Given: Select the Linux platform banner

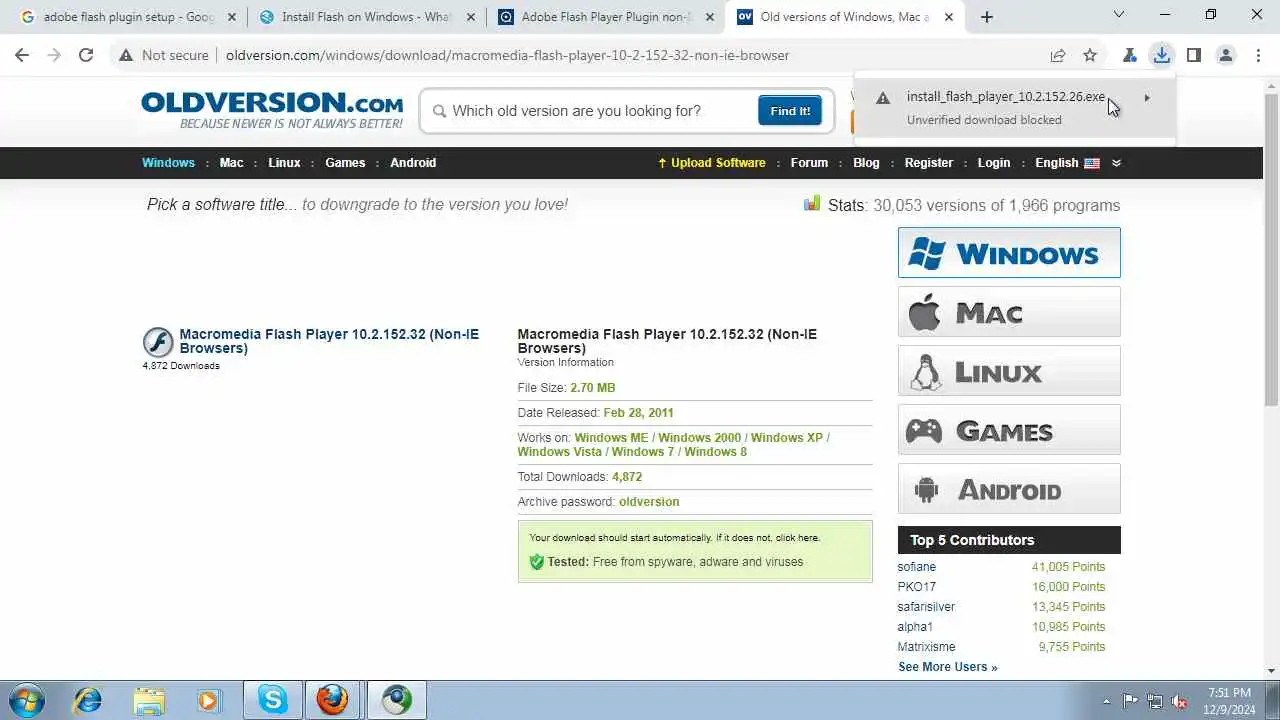Looking at the screenshot, I should click(x=1009, y=370).
